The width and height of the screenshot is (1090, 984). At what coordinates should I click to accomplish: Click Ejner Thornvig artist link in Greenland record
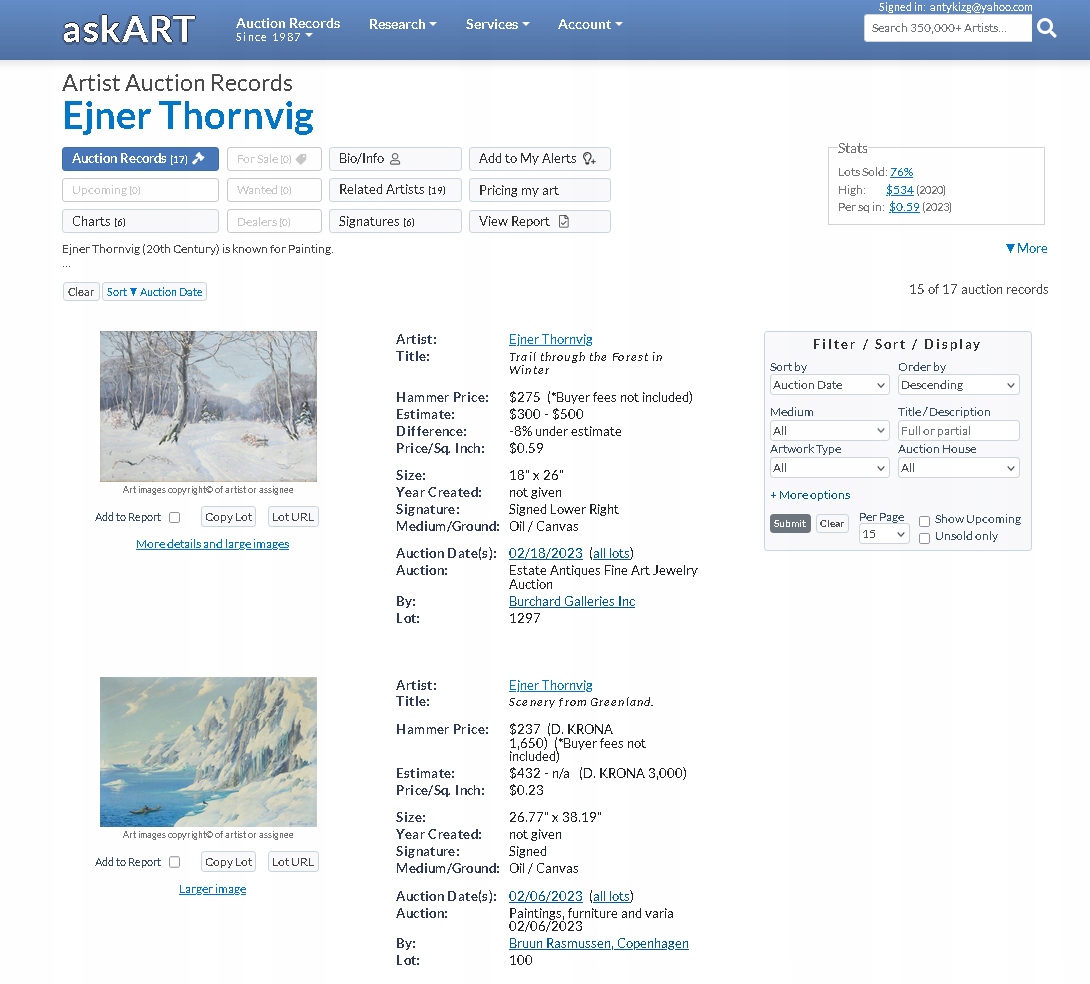[x=551, y=685]
